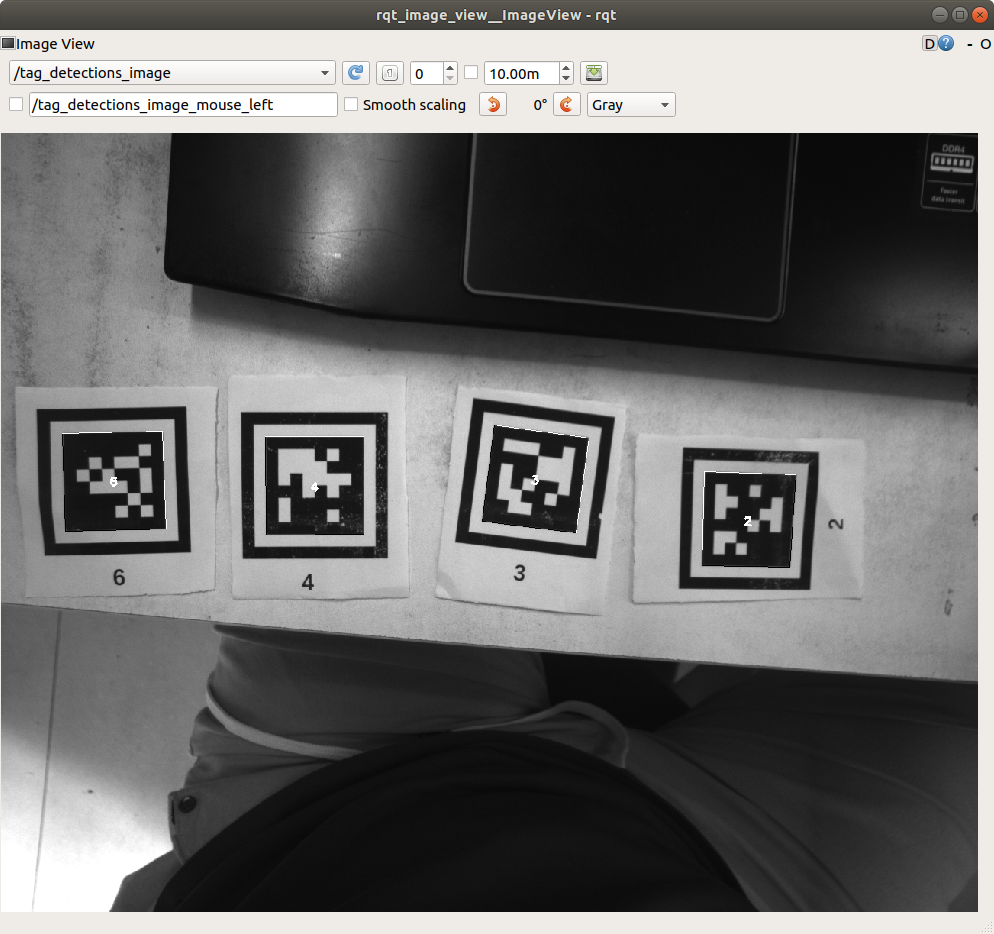Click the zoom value field showing 0
Screen dimensions: 994x934
pos(427,74)
